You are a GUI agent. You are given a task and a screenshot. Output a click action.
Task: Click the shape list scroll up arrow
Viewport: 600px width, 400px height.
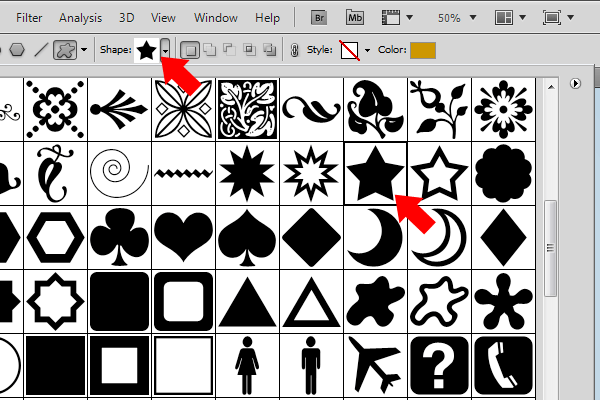pos(551,87)
